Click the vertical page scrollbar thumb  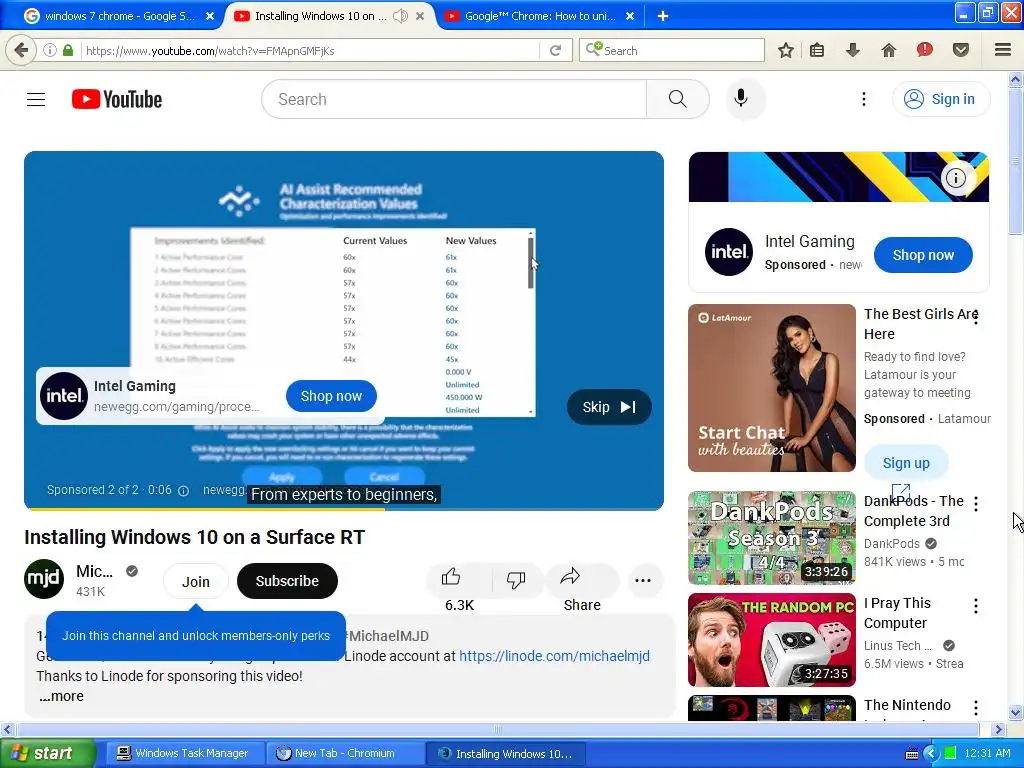coord(1015,163)
